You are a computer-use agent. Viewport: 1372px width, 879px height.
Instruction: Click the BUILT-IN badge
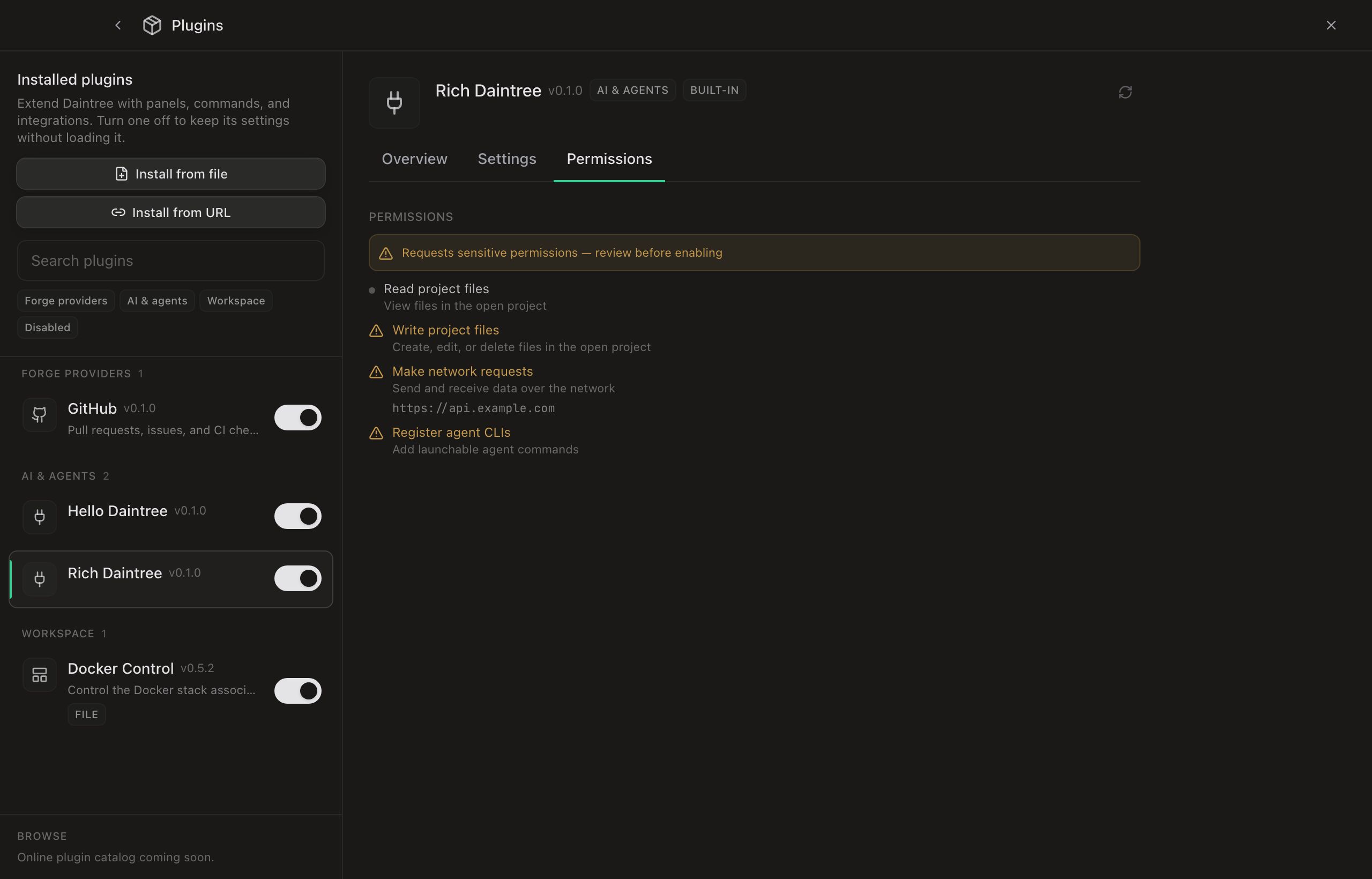point(714,90)
